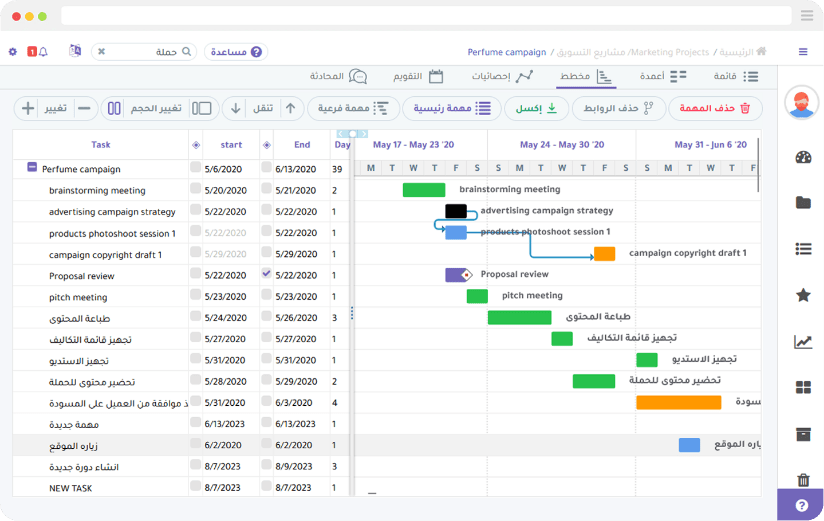
Task: Click start column diamond header icon
Action: point(196,145)
